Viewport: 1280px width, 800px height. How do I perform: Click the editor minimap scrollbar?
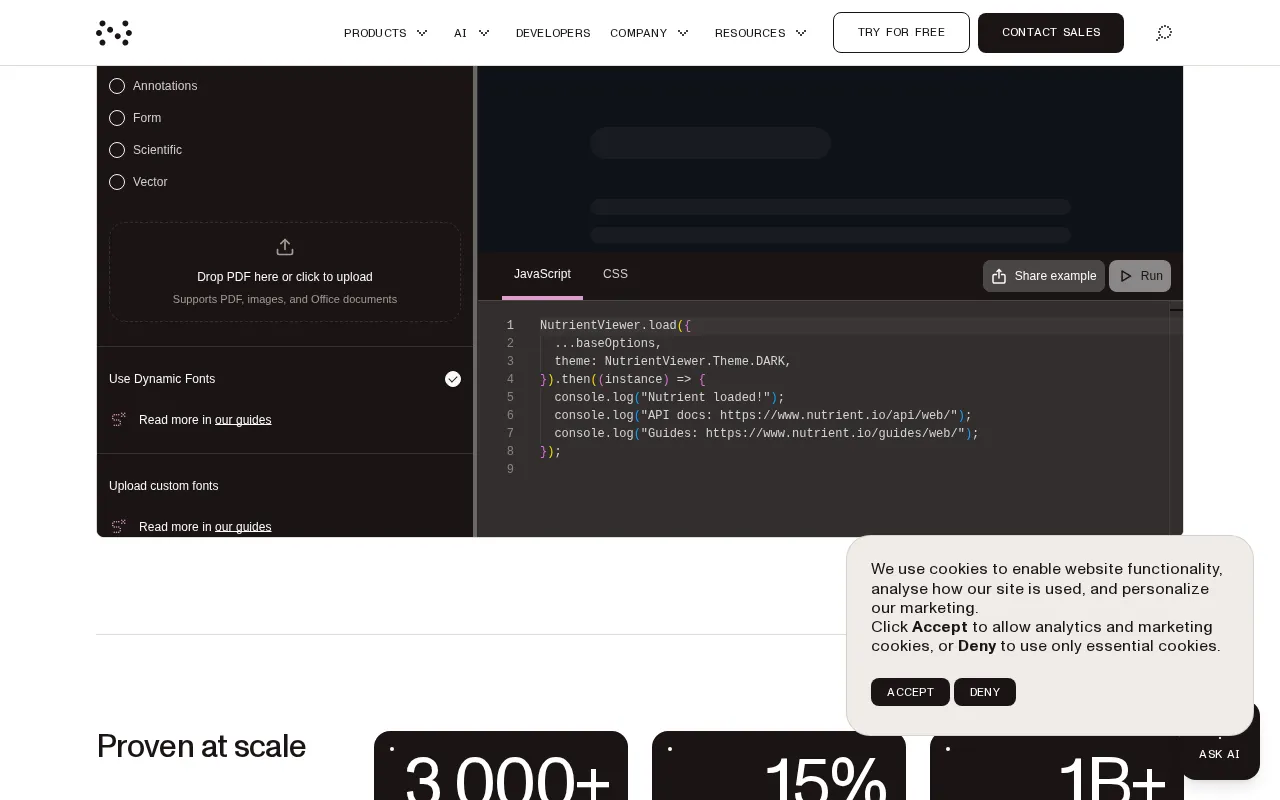(1176, 419)
